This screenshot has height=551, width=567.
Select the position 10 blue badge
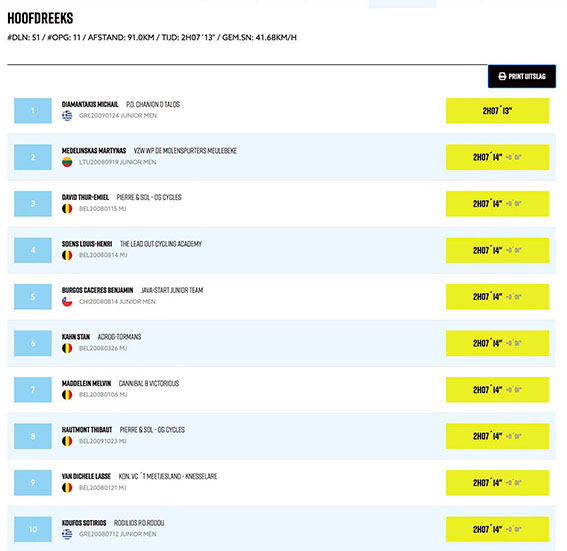(33, 529)
